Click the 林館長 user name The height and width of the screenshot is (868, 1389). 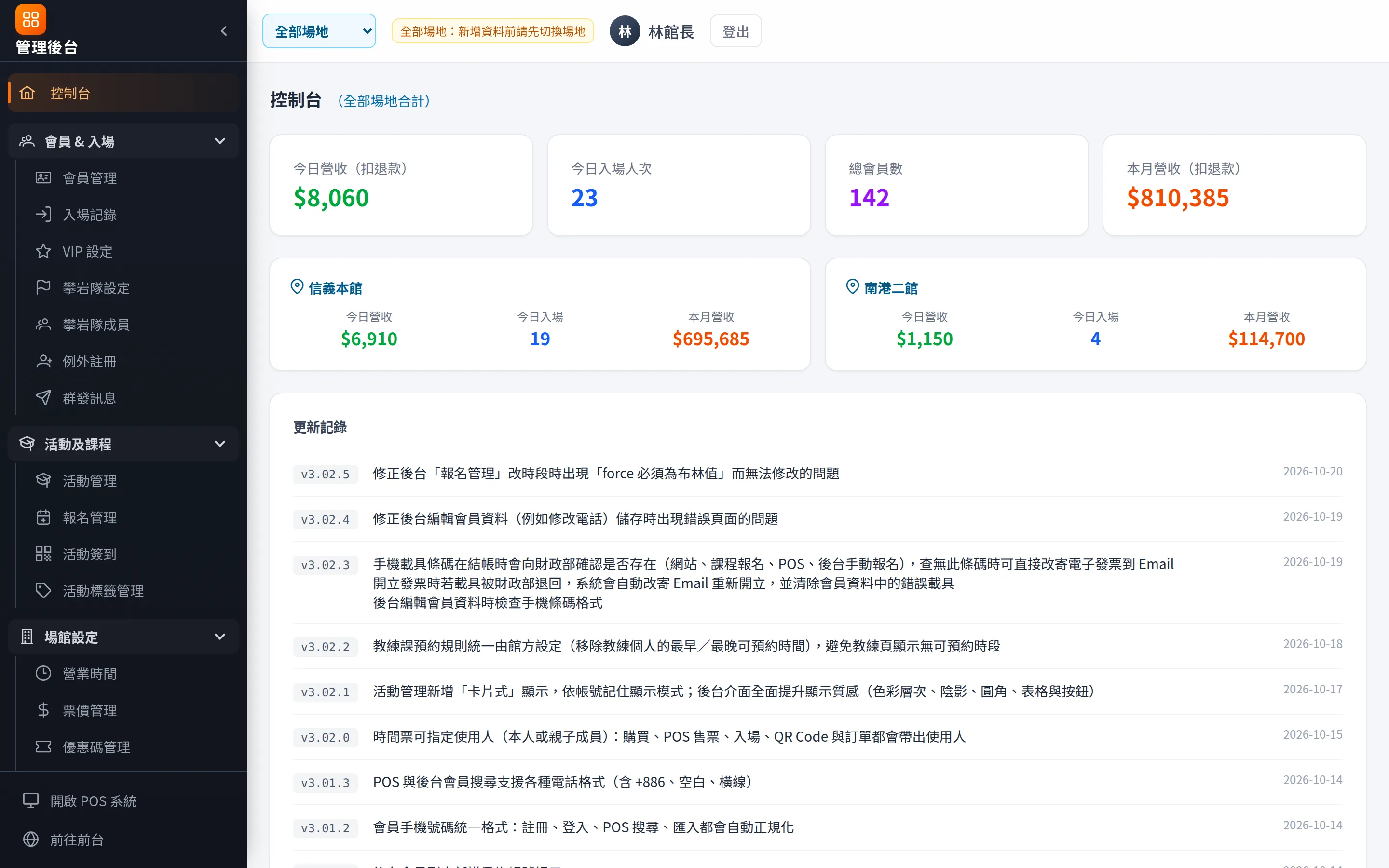coord(671,31)
